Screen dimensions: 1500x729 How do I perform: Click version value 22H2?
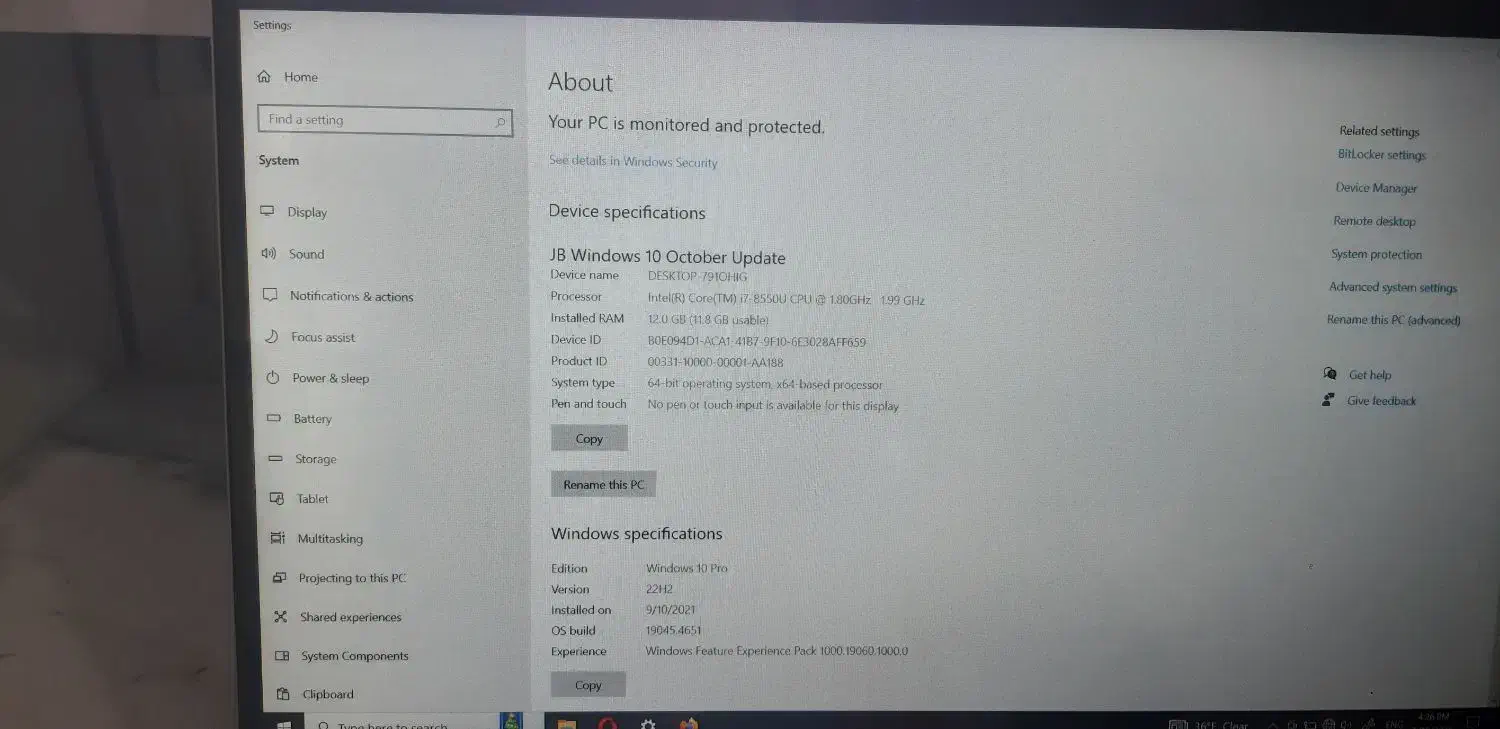[x=660, y=589]
